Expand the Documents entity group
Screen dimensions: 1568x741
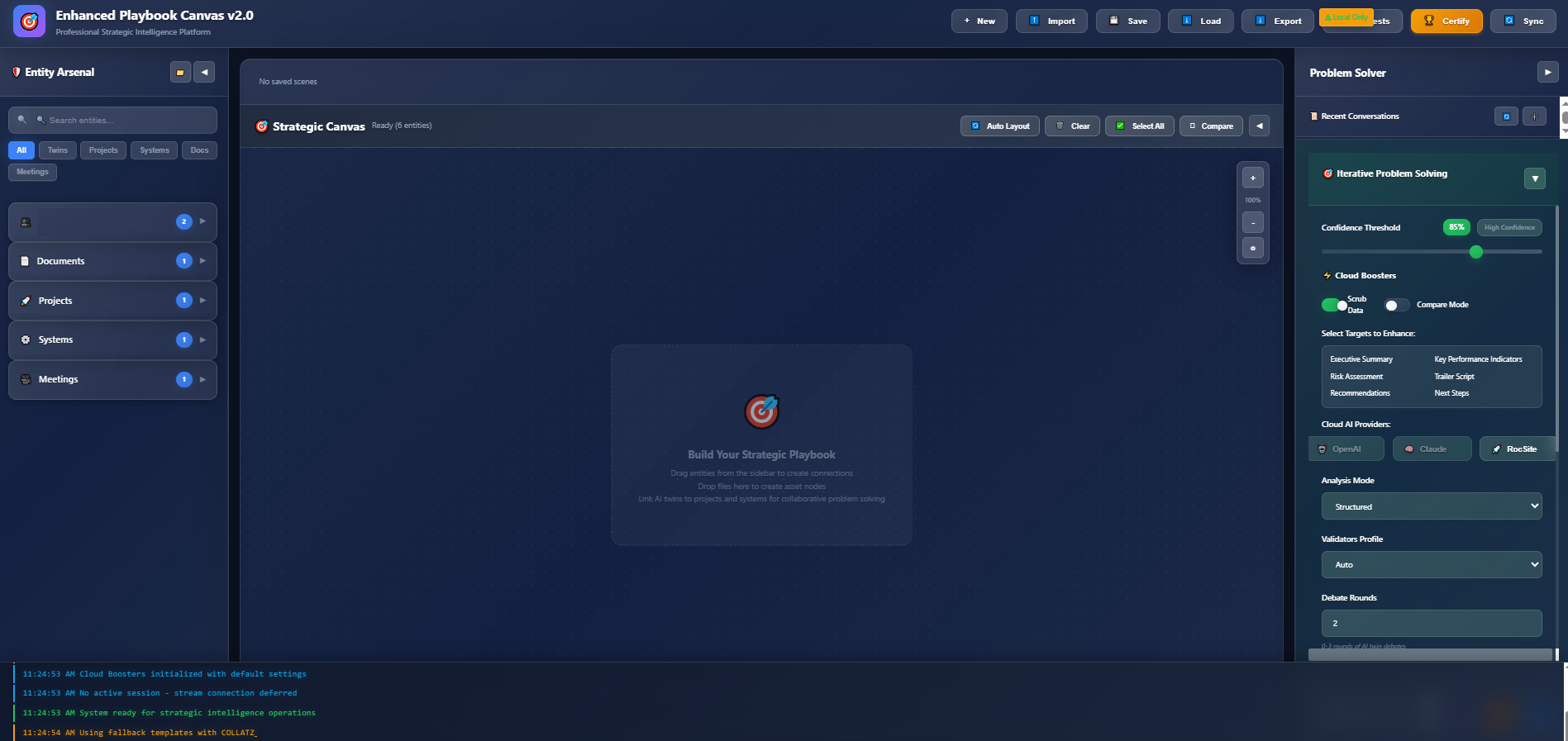click(112, 261)
